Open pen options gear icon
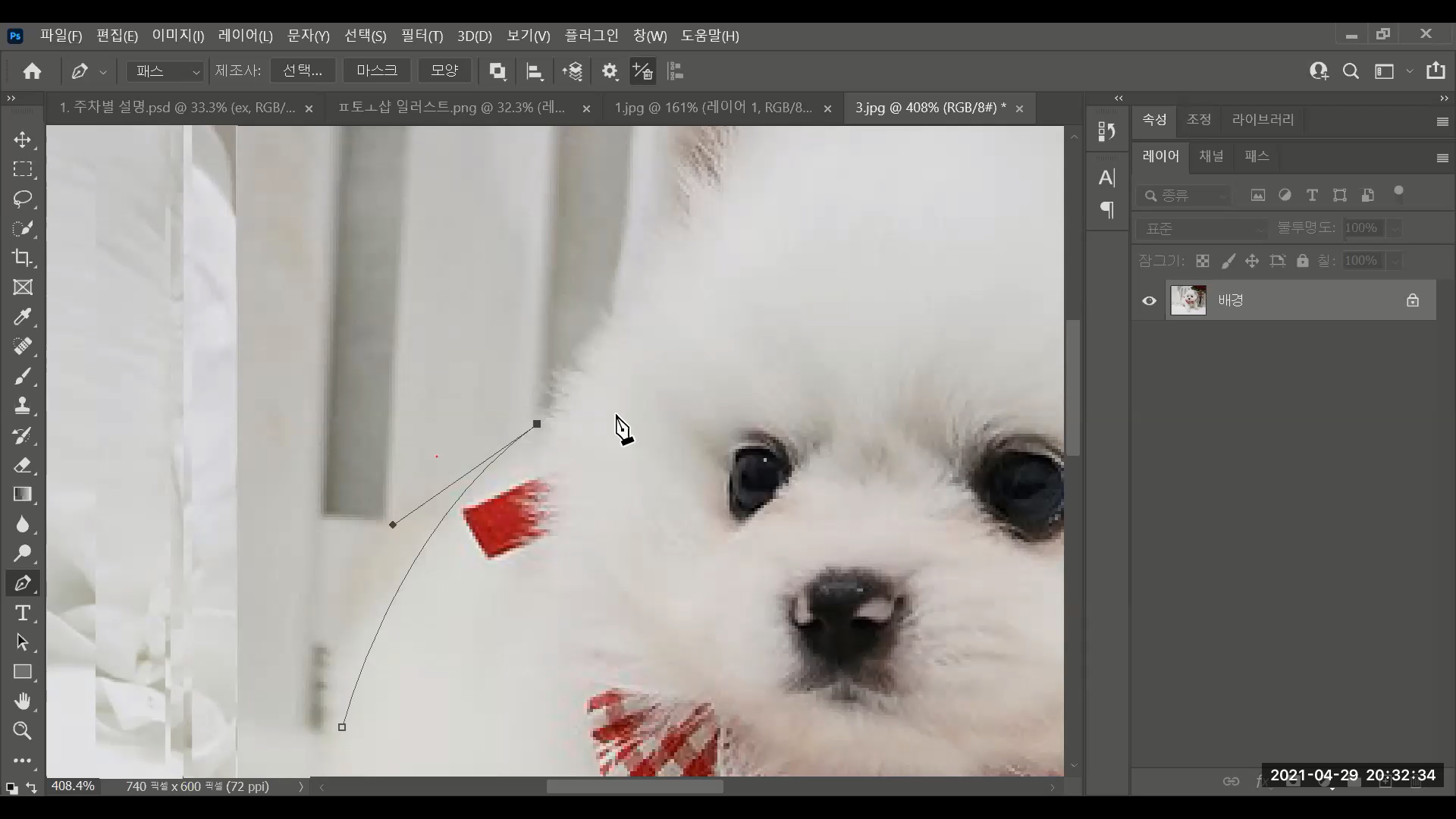Screen dimensions: 1456x819 (x=610, y=71)
